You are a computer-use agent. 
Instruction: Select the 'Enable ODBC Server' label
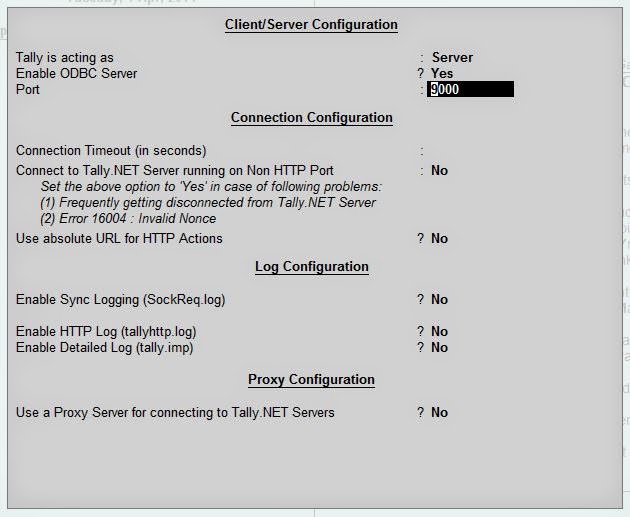tap(76, 74)
